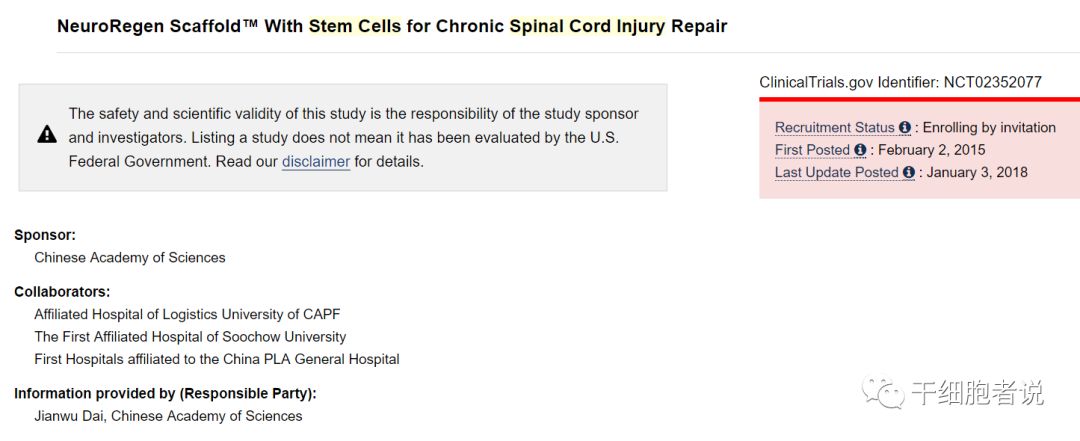Click info icon beside Last Update Posted
Viewport: 1080px width, 441px height.
(909, 172)
